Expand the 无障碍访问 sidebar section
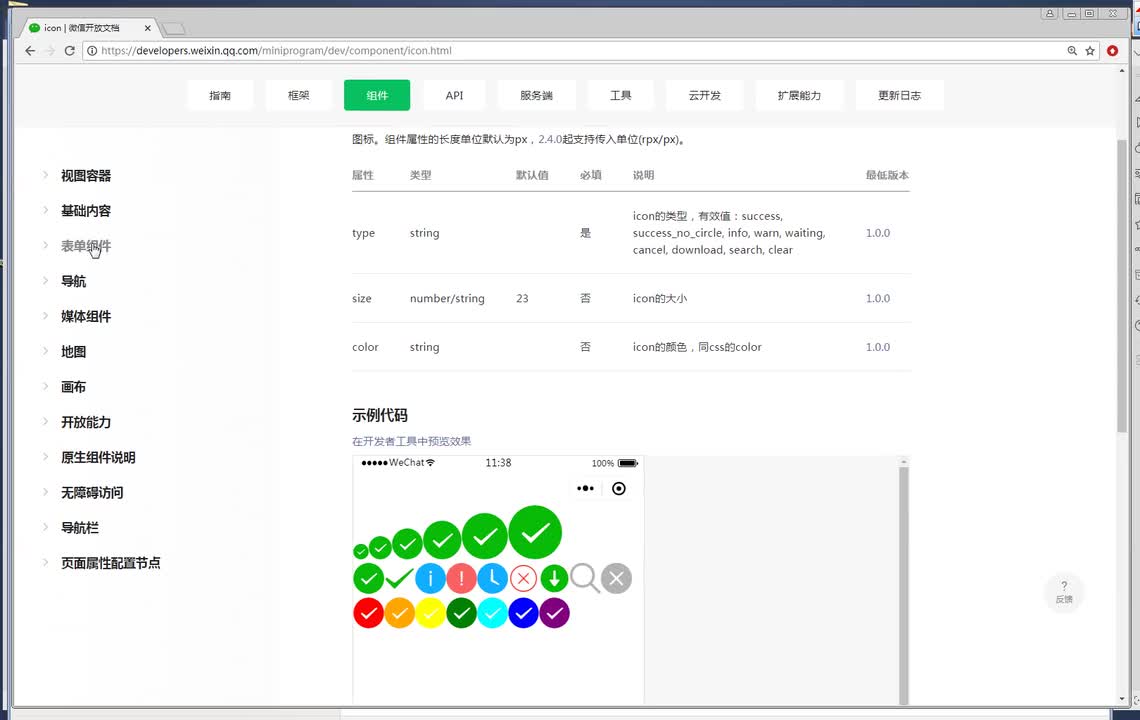Viewport: 1140px width, 720px height. pyautogui.click(x=92, y=493)
